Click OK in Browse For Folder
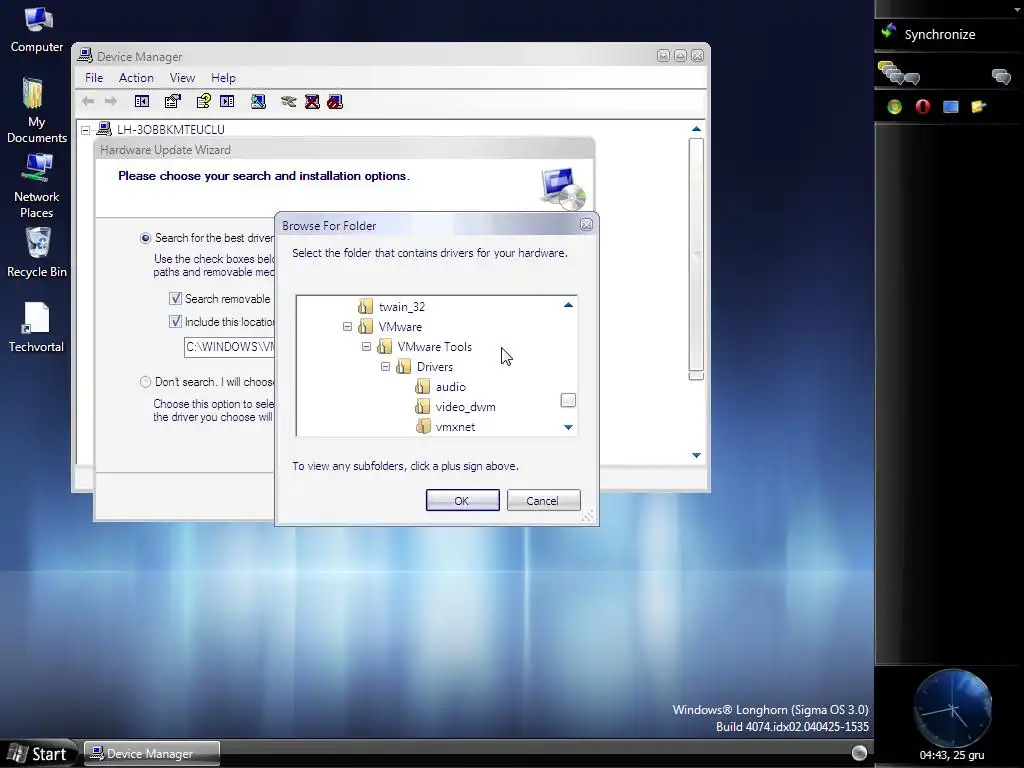Image resolution: width=1024 pixels, height=768 pixels. pyautogui.click(x=462, y=500)
